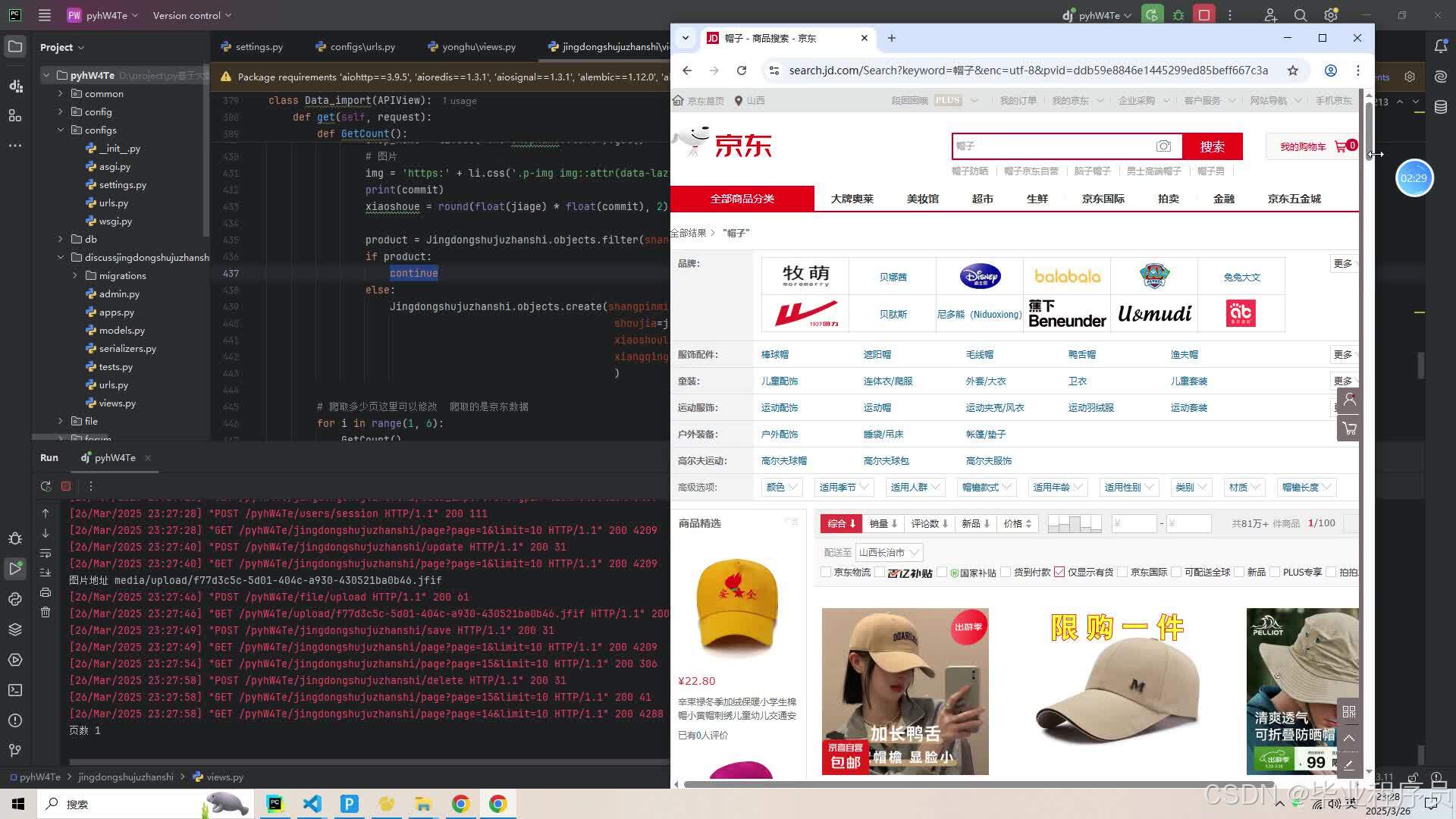
Task: Check 京东国际 filter checkbox
Action: tap(1122, 572)
